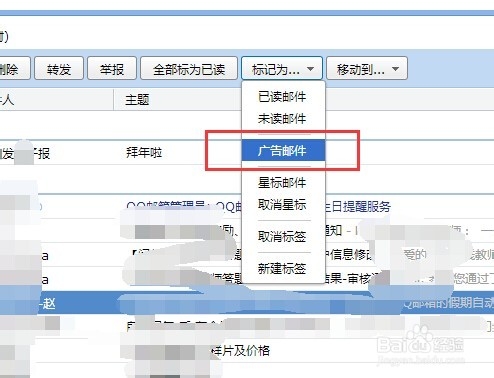
Task: Click the 转发 (forward) button
Action: point(59,69)
